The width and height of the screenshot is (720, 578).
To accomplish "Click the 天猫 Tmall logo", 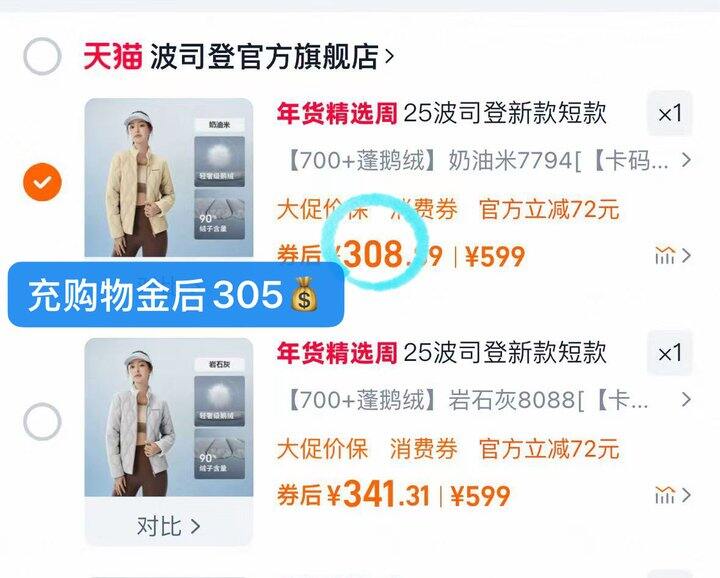I will pos(112,56).
